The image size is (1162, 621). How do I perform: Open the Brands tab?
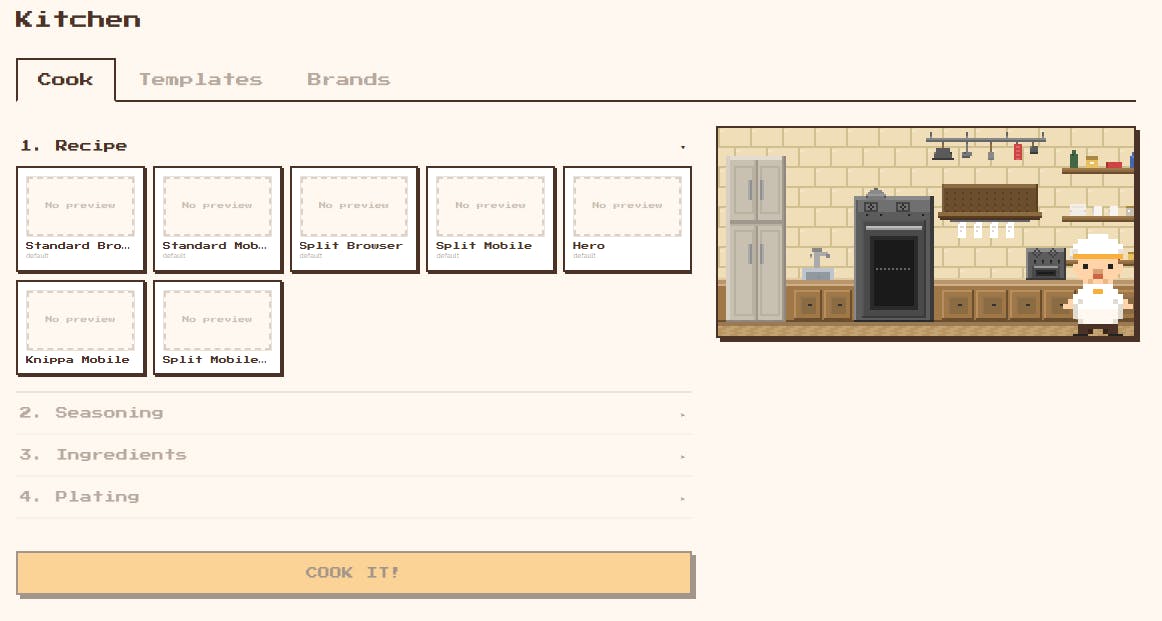click(348, 79)
